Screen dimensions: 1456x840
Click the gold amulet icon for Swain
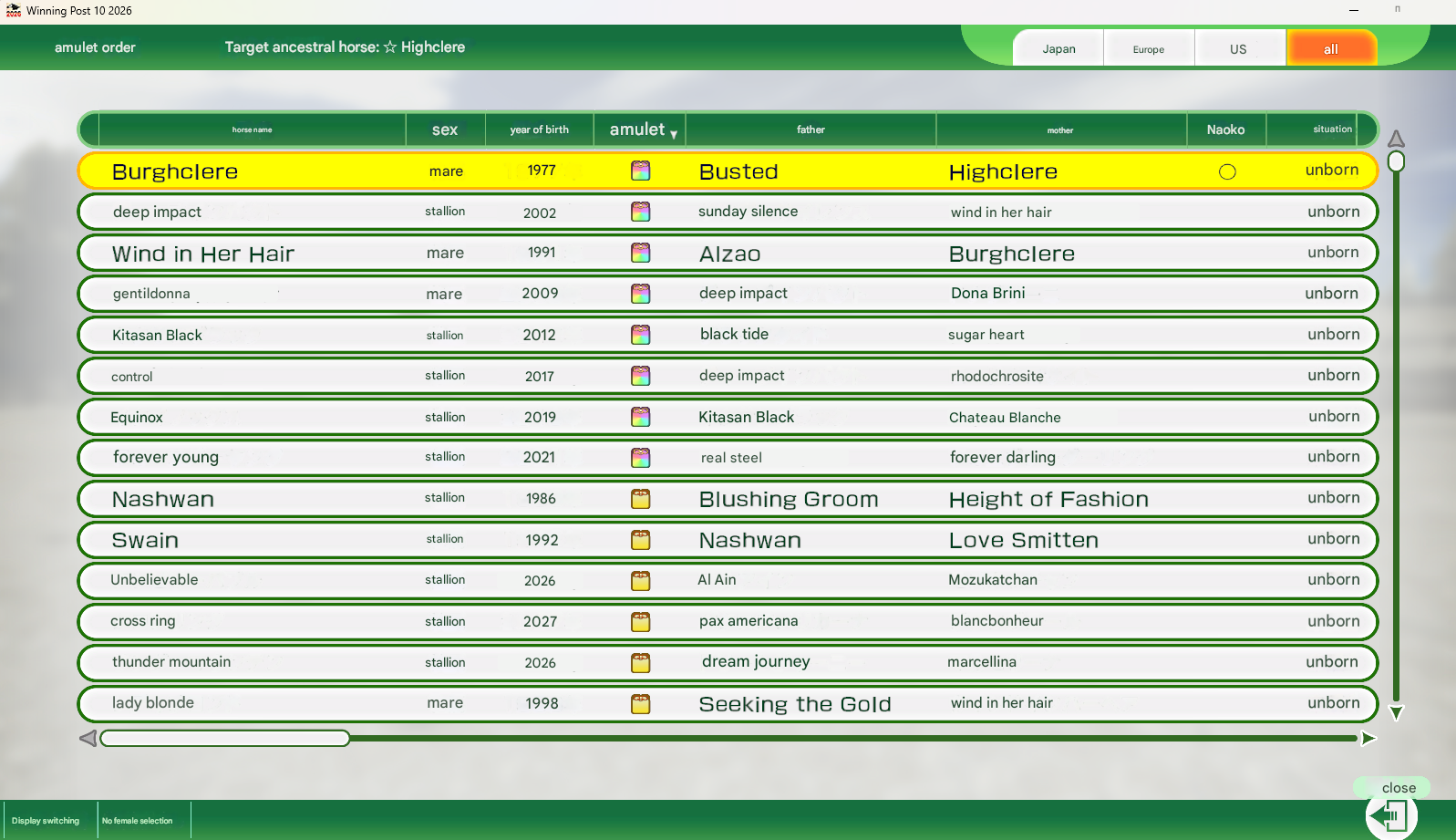pyautogui.click(x=641, y=540)
